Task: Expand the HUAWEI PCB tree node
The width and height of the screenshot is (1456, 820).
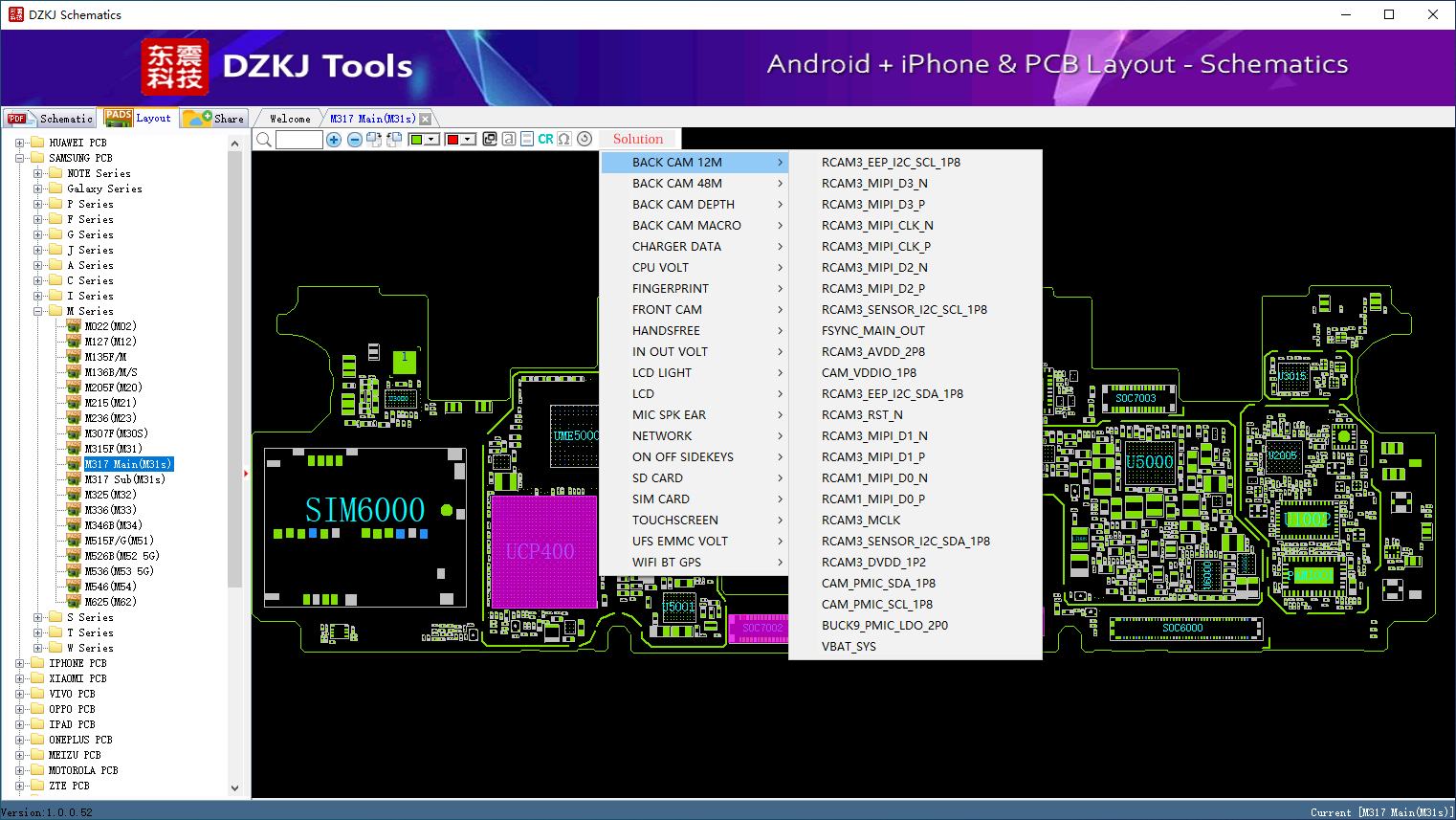Action: 20,143
